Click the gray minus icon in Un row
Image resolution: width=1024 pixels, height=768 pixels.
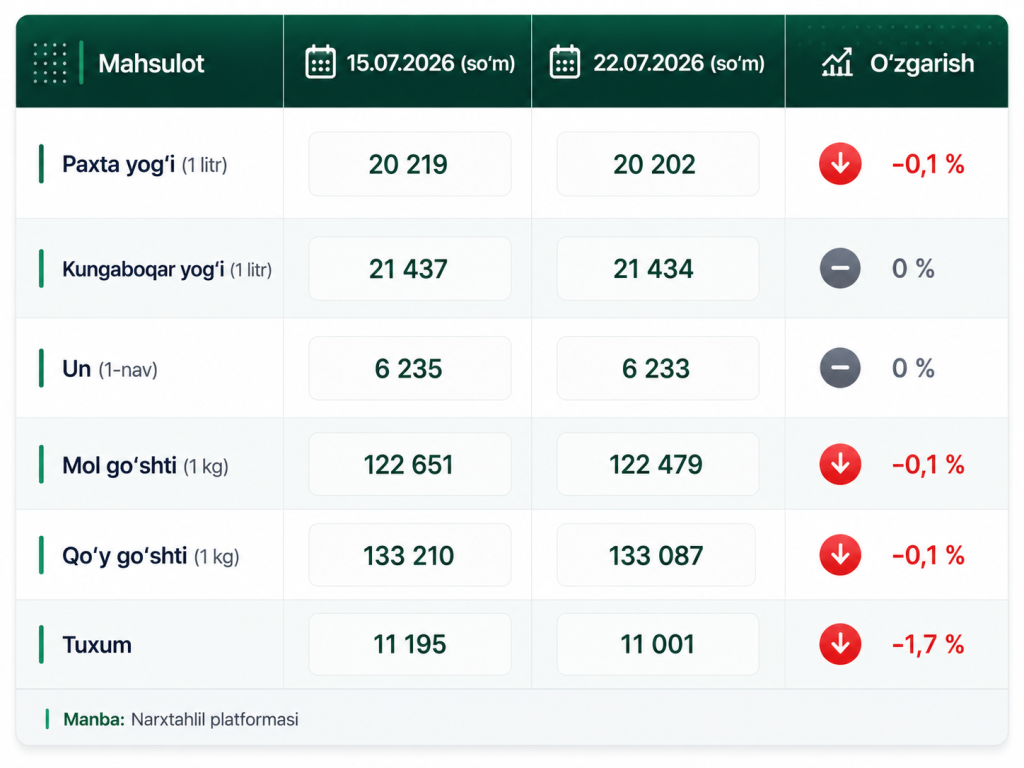point(840,368)
